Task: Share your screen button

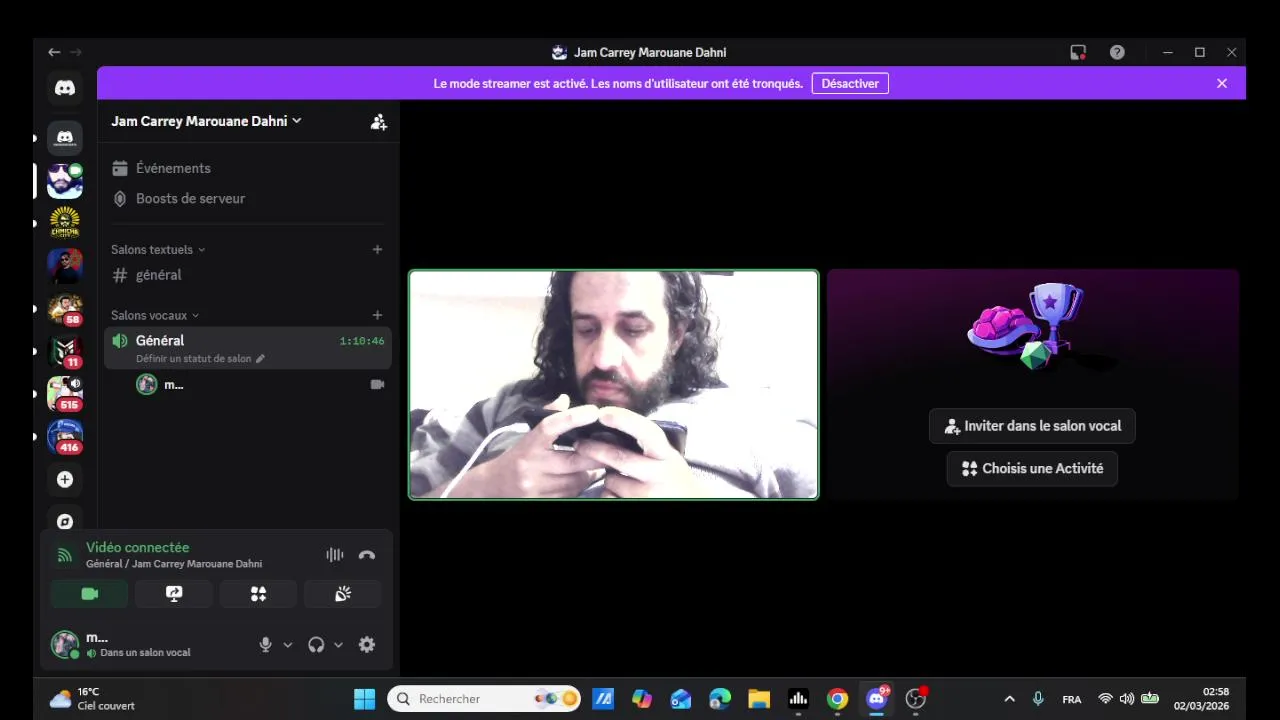Action: click(x=174, y=594)
